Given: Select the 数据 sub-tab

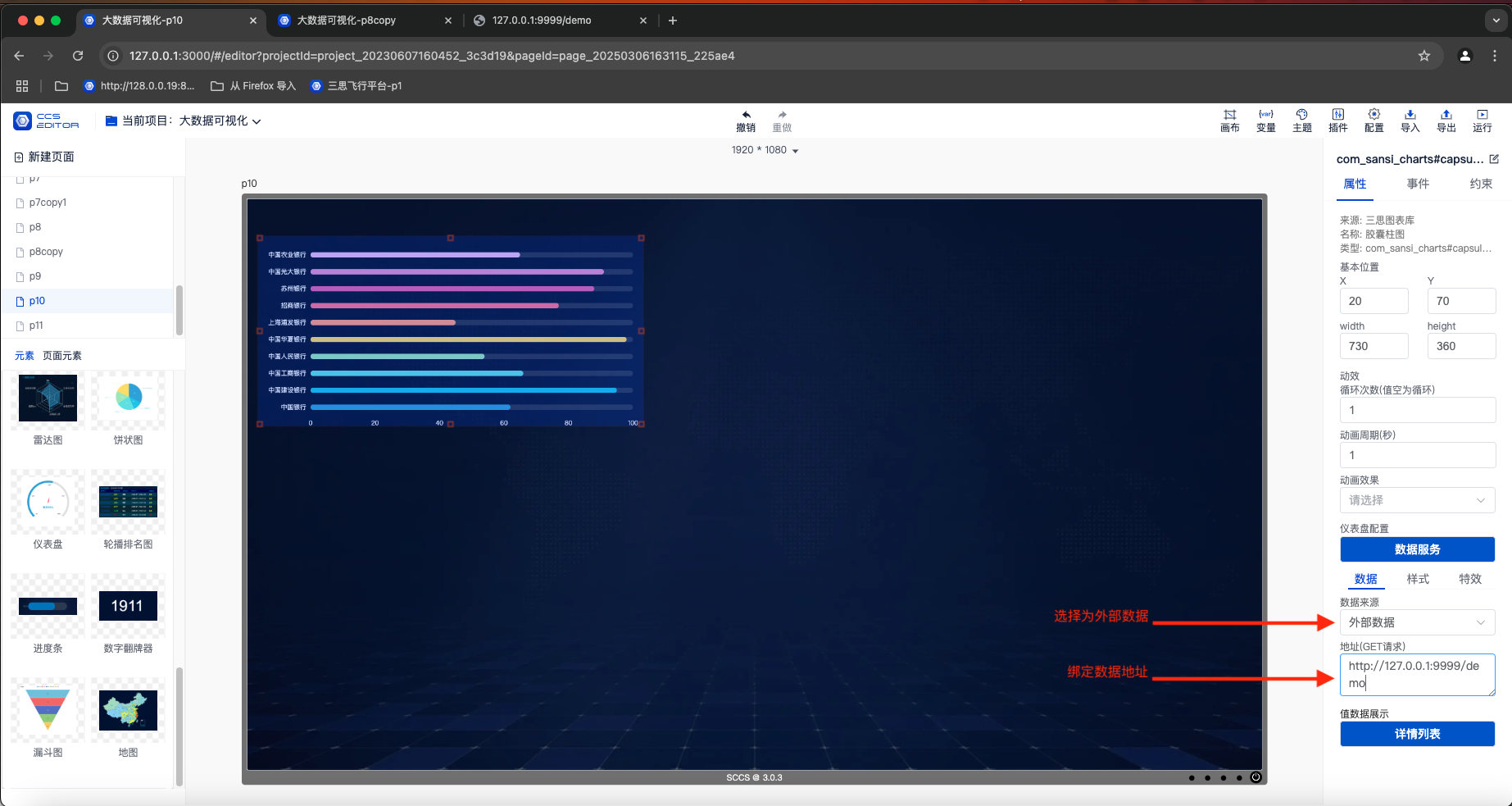Looking at the screenshot, I should [x=1365, y=579].
